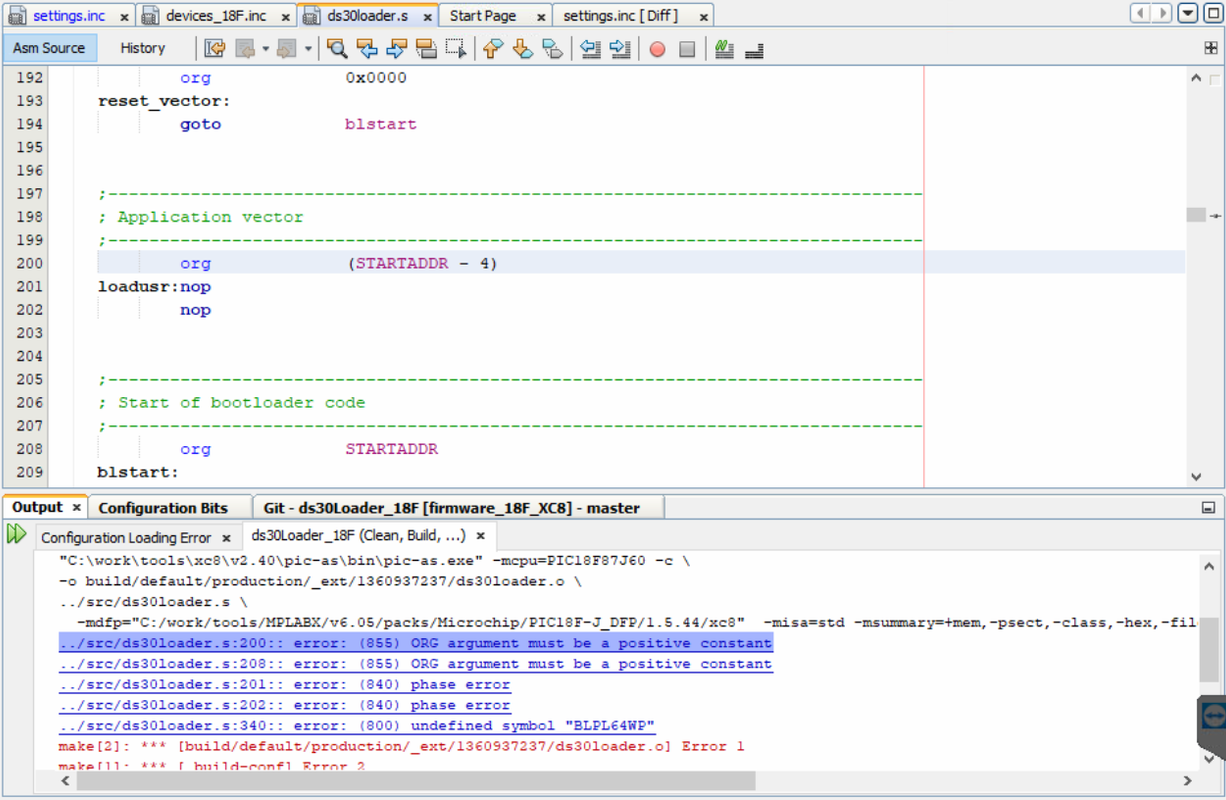Go to Next Bookmark icon
The width and height of the screenshot is (1226, 800).
click(523, 49)
